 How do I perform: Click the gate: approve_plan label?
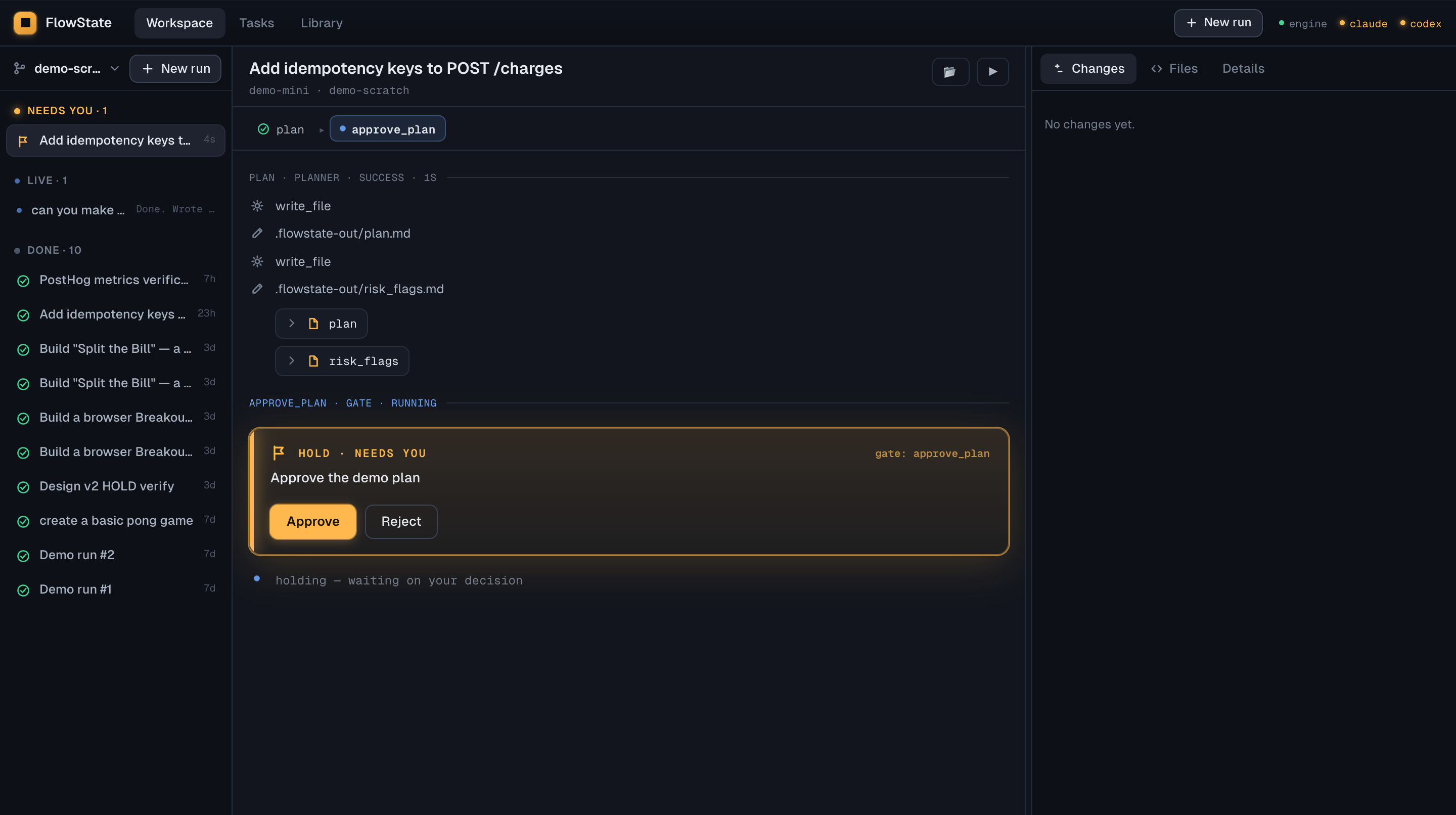(x=932, y=454)
